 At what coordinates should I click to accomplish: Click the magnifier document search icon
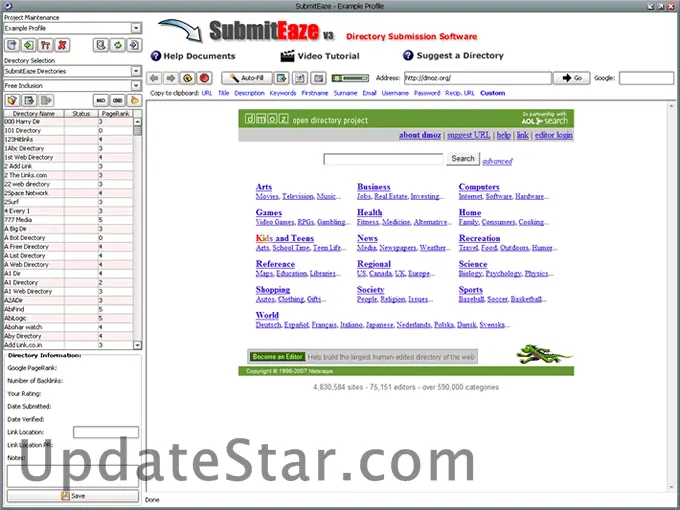101,45
